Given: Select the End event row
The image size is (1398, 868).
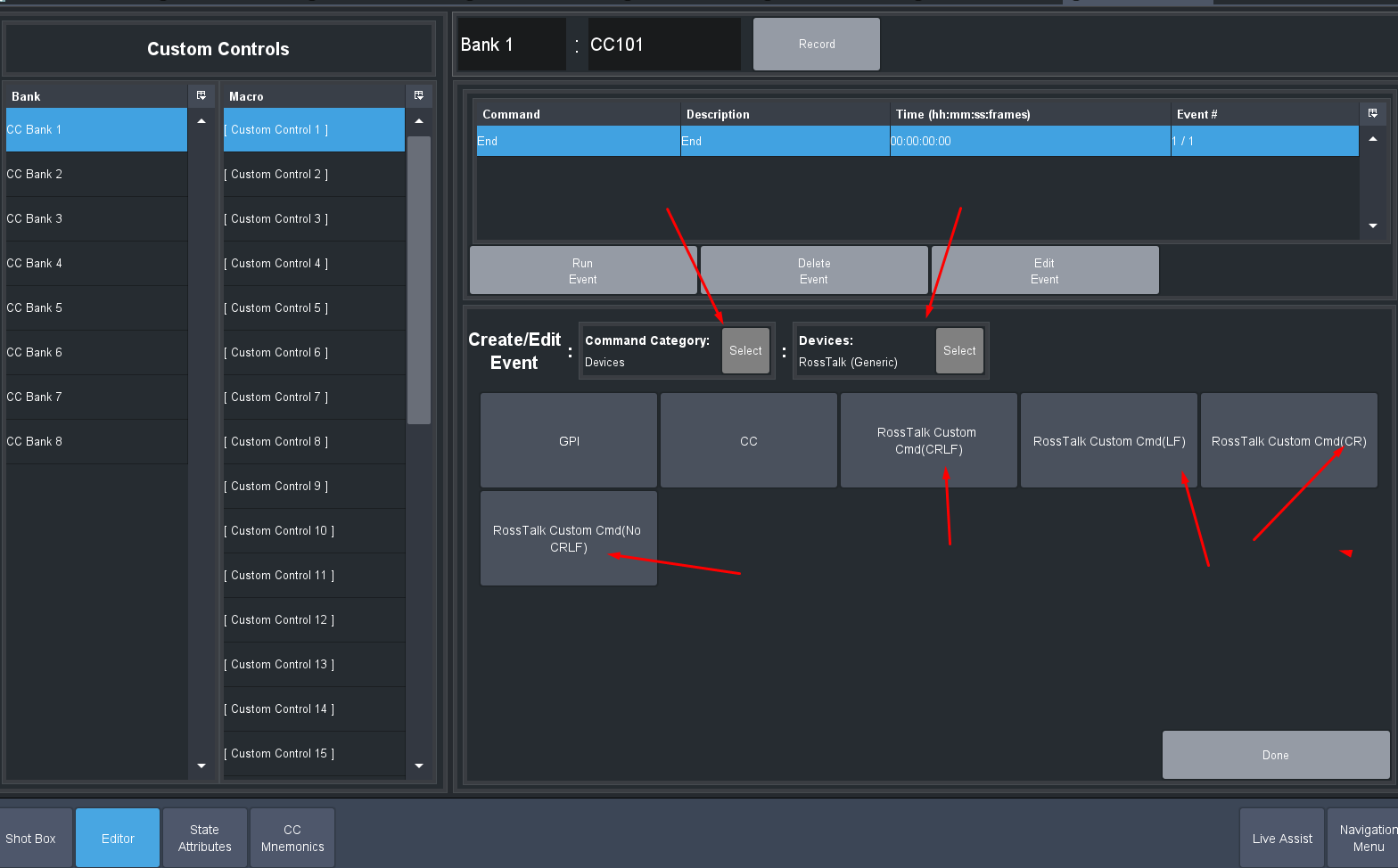Looking at the screenshot, I should click(x=917, y=141).
